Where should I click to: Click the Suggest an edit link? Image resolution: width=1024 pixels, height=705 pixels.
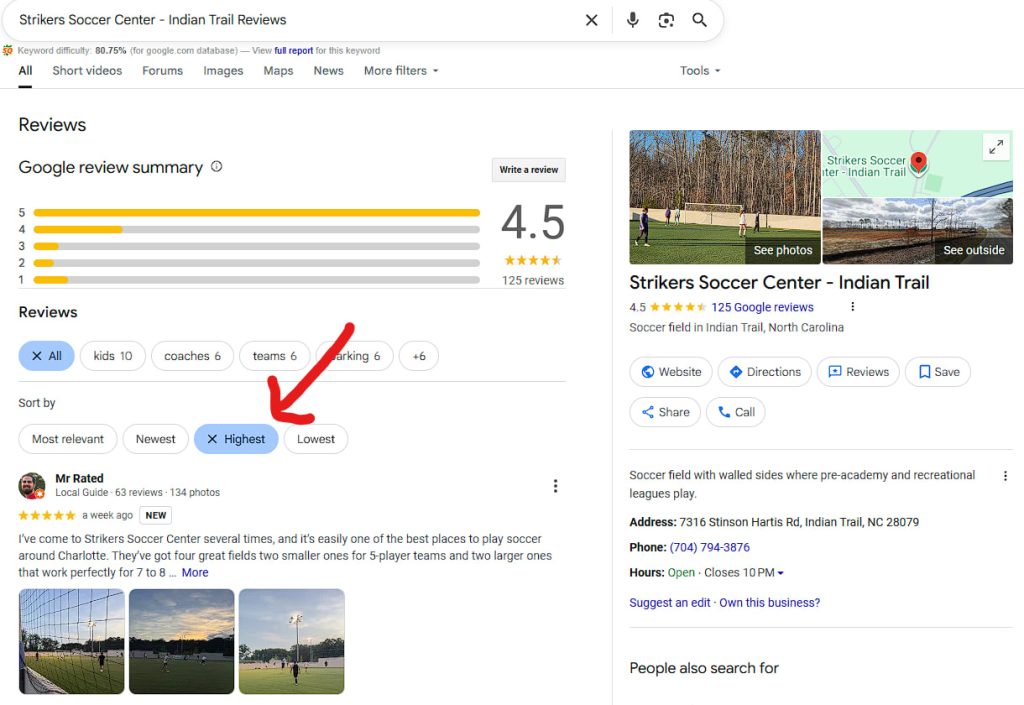click(669, 603)
